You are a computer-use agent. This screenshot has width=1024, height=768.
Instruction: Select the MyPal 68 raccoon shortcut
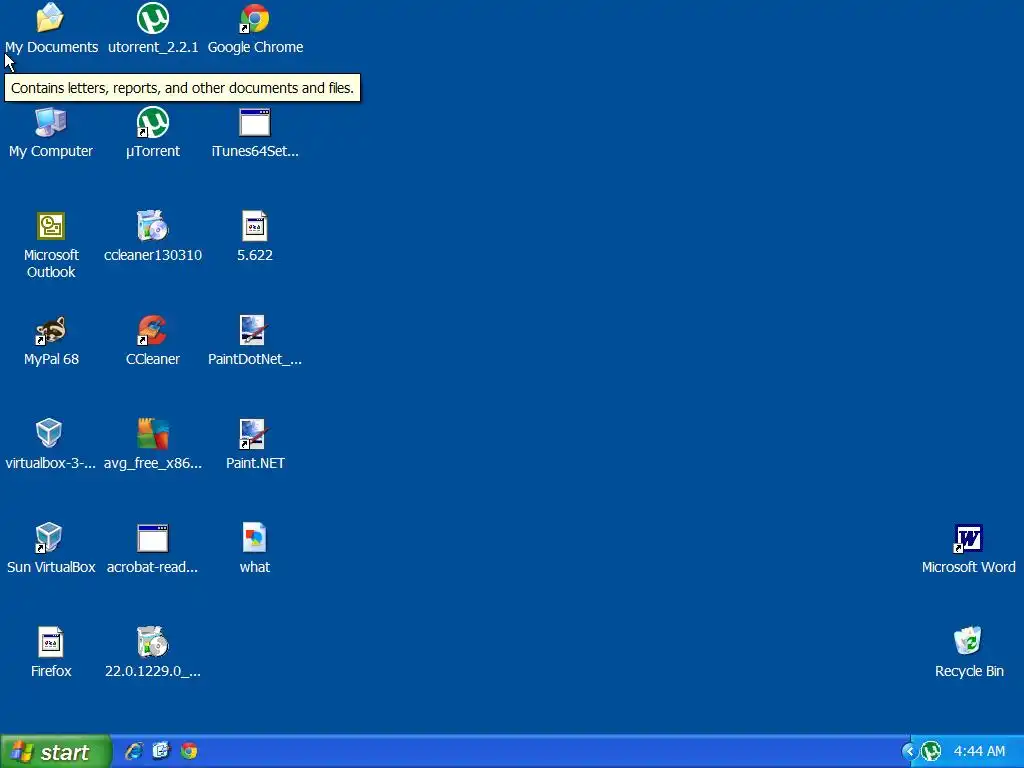tap(50, 330)
